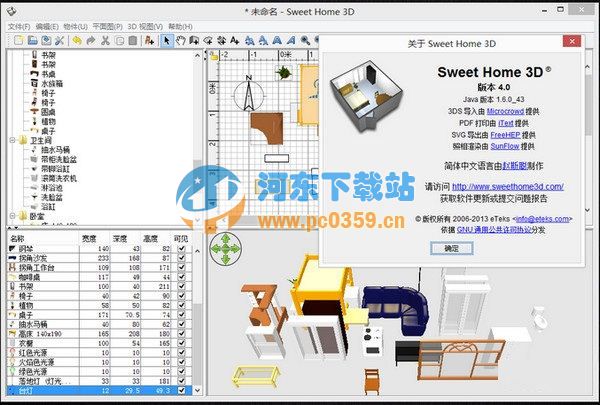Open the 文件(F) menu

point(19,26)
